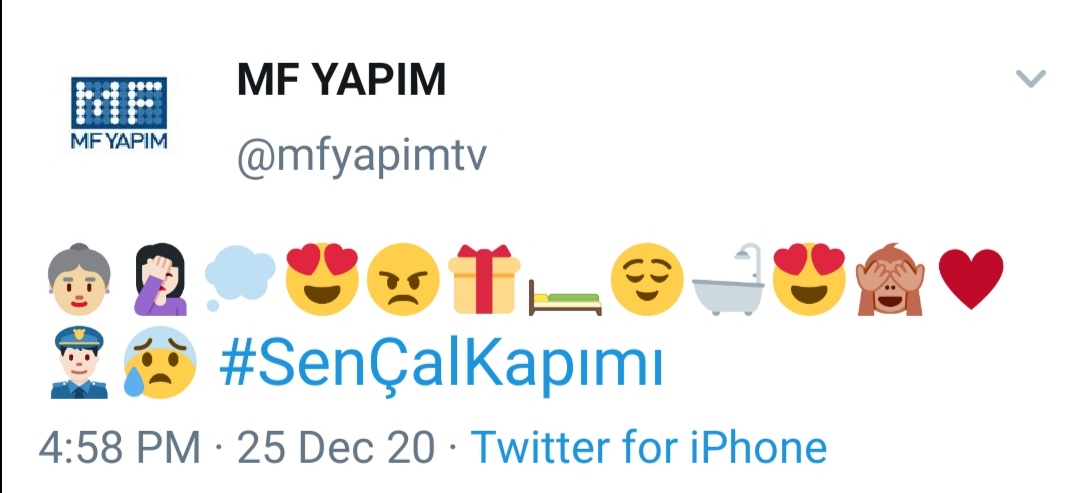Click the MF YAPIM display name

click(342, 80)
